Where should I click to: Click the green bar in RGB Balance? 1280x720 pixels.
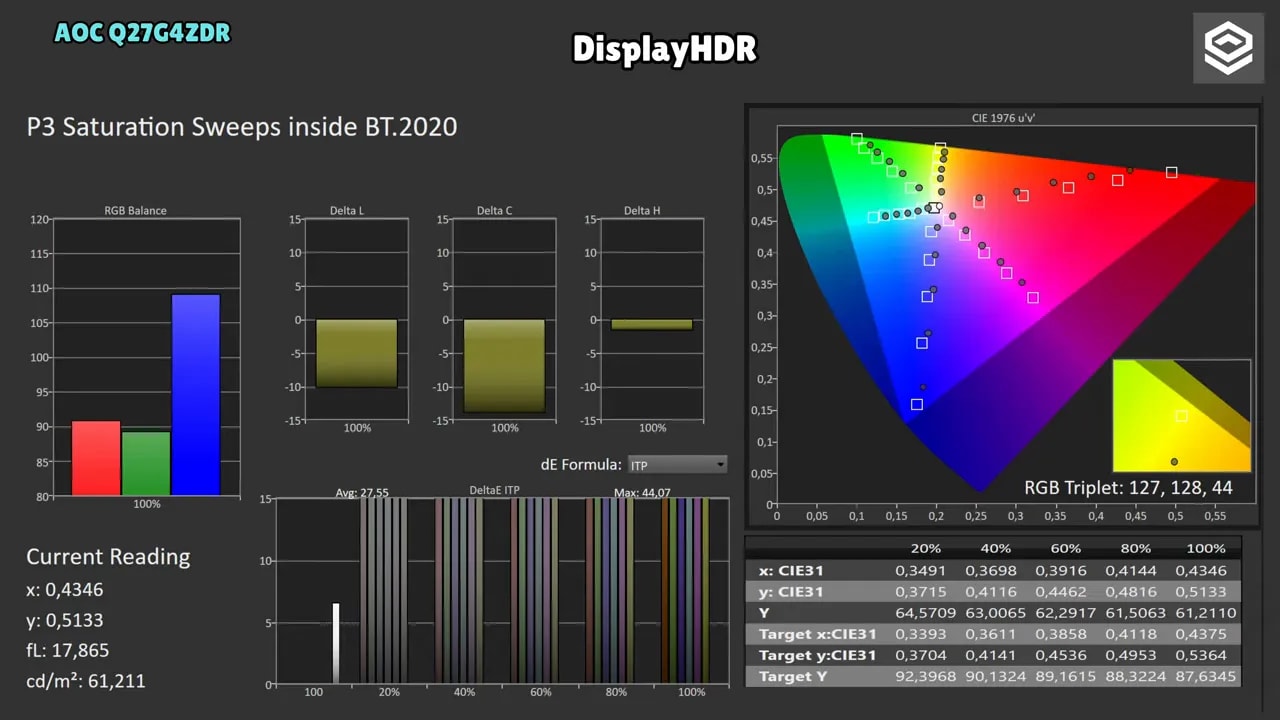pyautogui.click(x=146, y=463)
